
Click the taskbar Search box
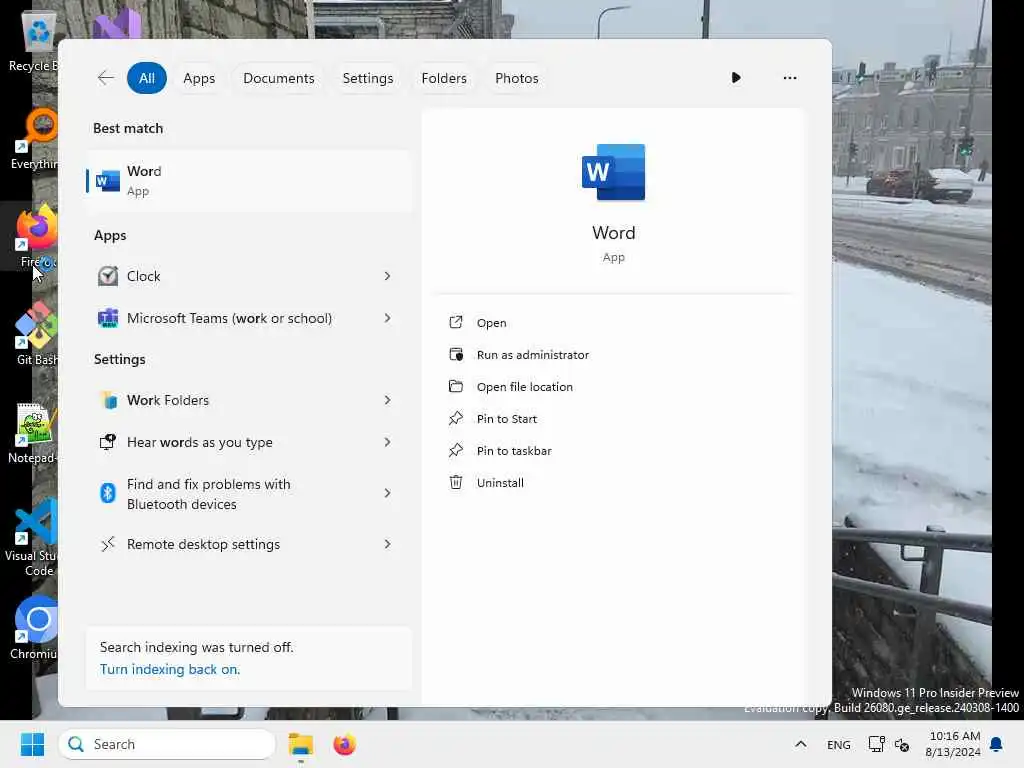pyautogui.click(x=167, y=744)
